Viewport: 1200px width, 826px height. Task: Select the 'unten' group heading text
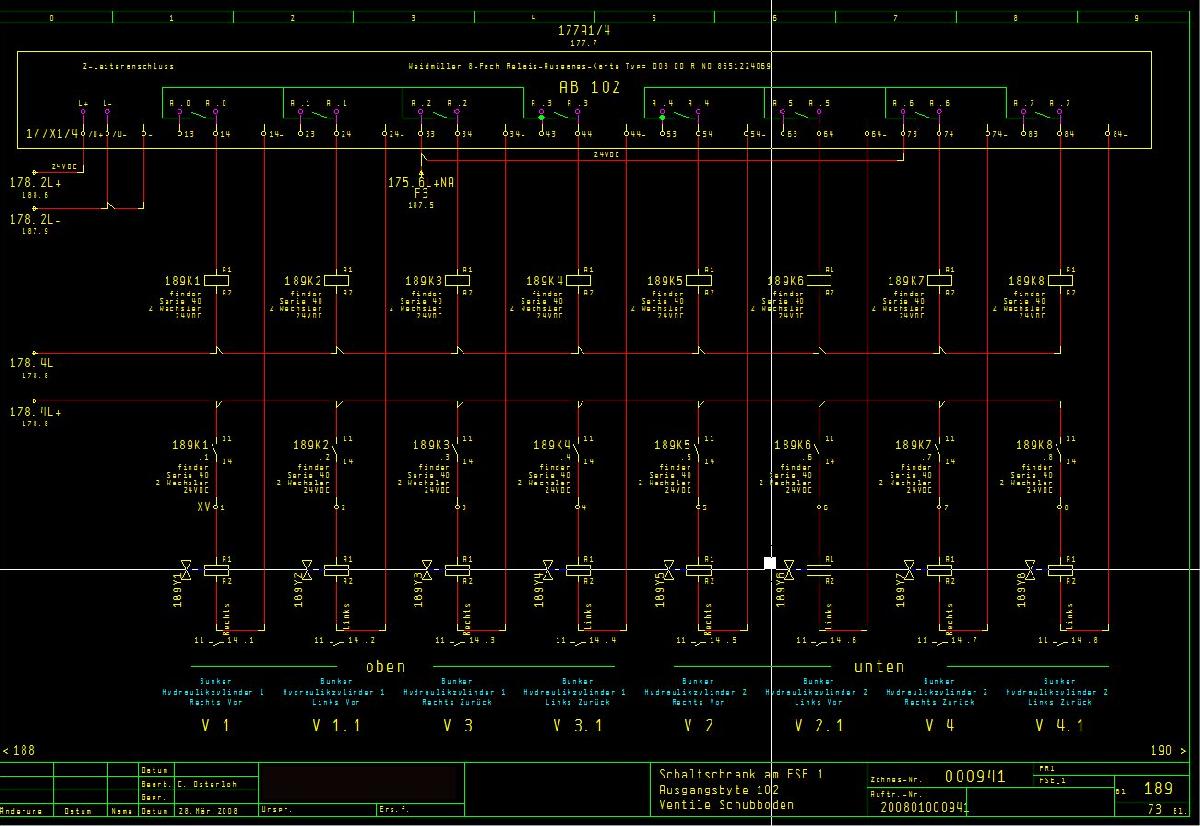click(878, 666)
